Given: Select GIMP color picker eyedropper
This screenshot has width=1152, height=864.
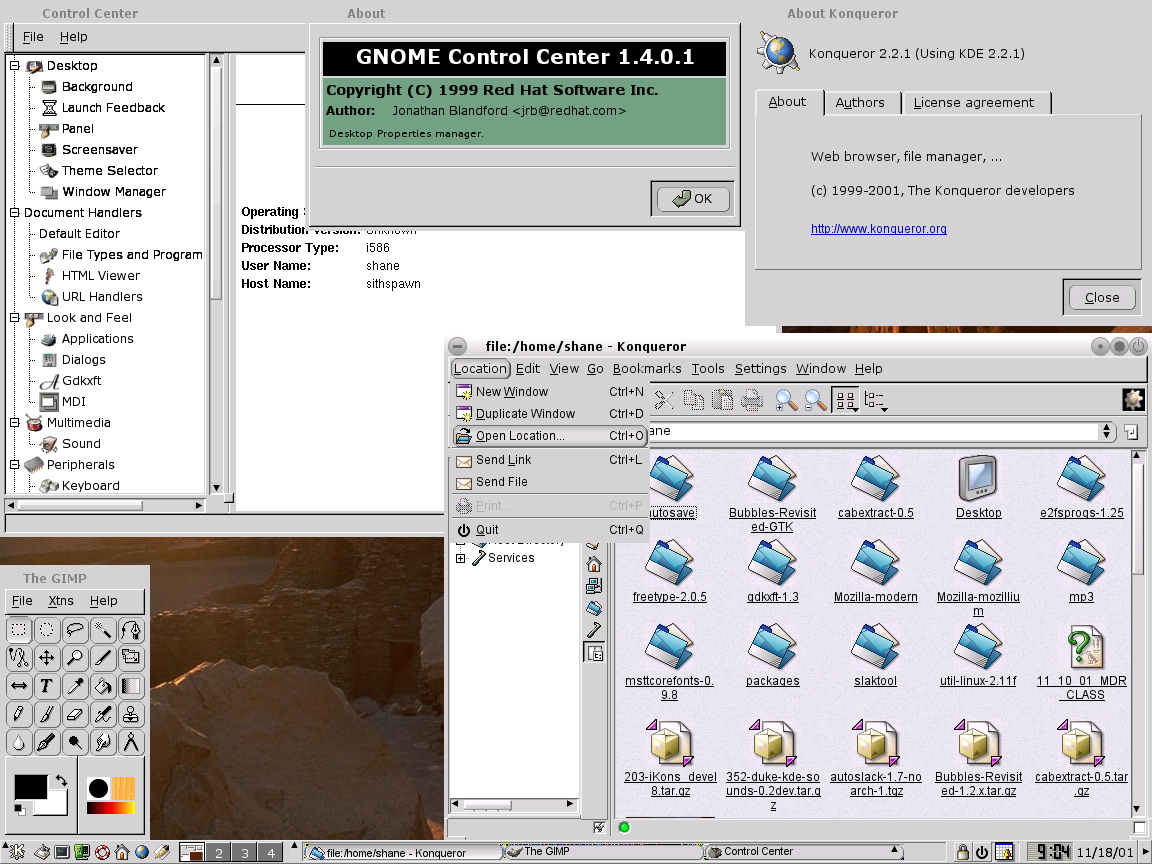Looking at the screenshot, I should (74, 686).
